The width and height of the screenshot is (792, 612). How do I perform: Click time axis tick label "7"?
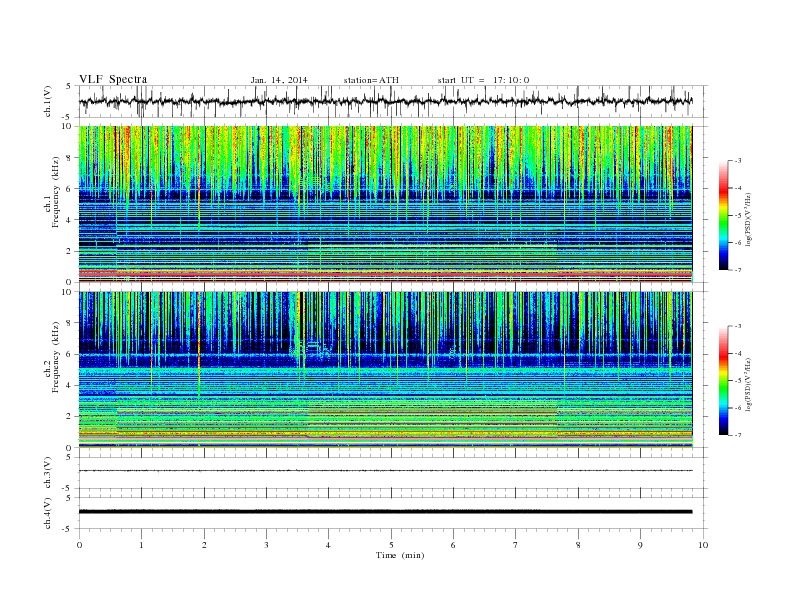[516, 545]
